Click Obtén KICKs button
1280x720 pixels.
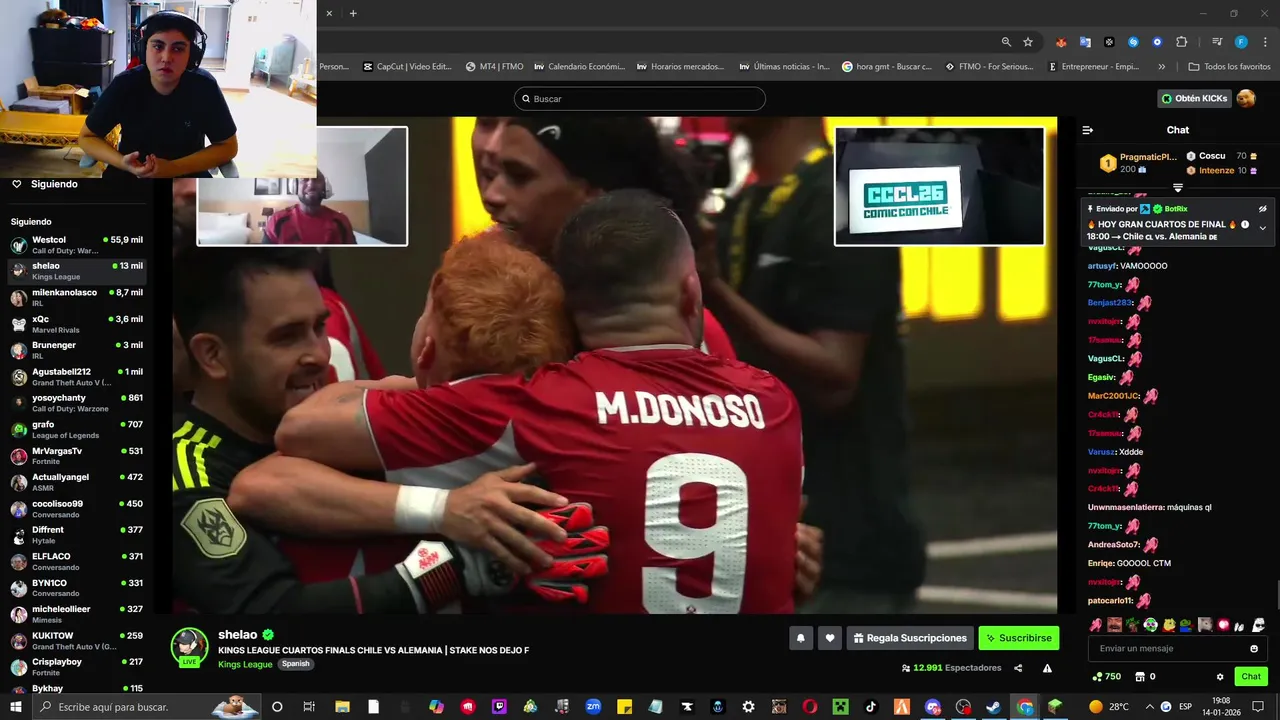[1194, 99]
